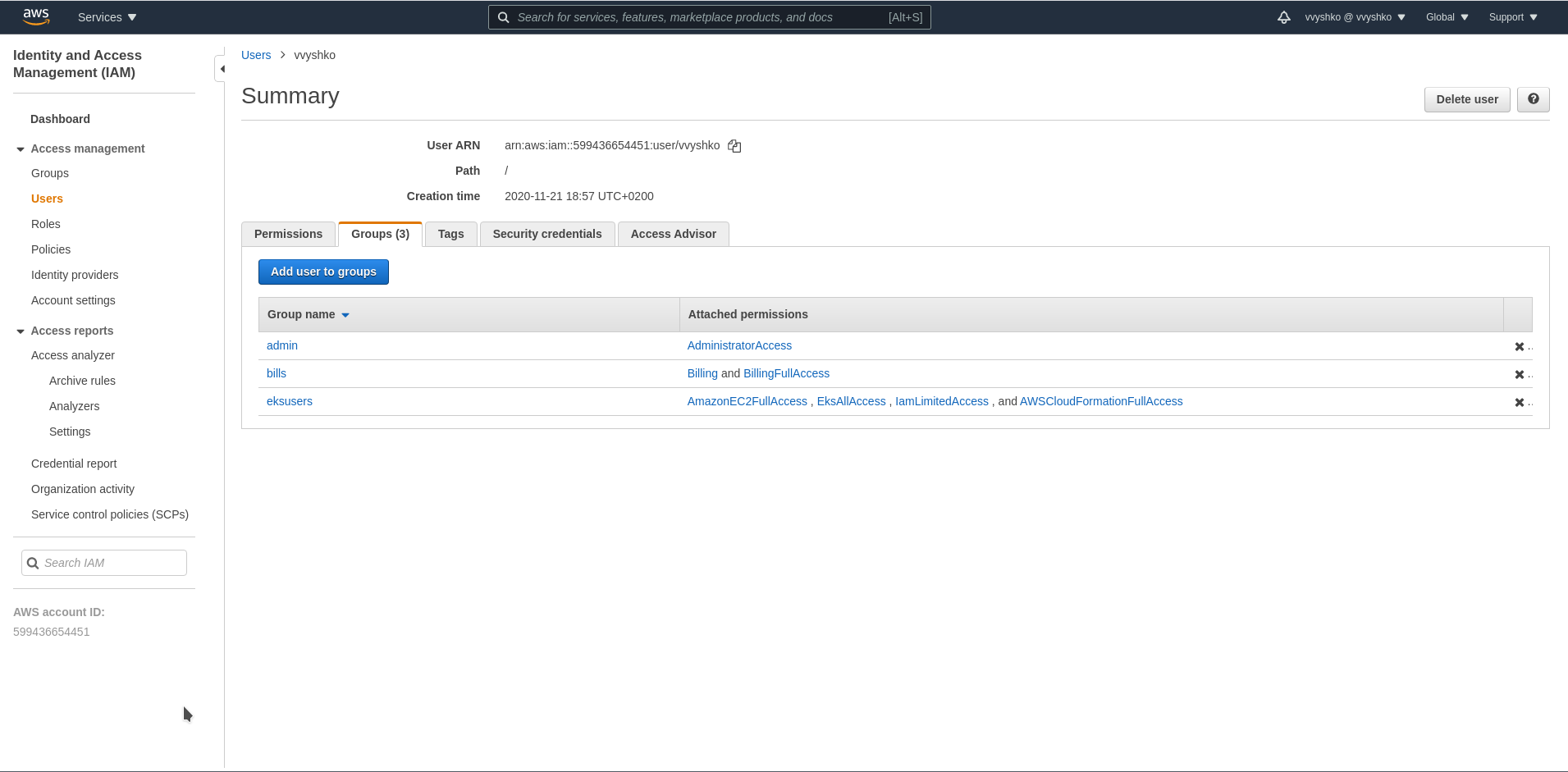This screenshot has height=772, width=1568.
Task: Remove user from the eksusers group
Action: [x=1520, y=402]
